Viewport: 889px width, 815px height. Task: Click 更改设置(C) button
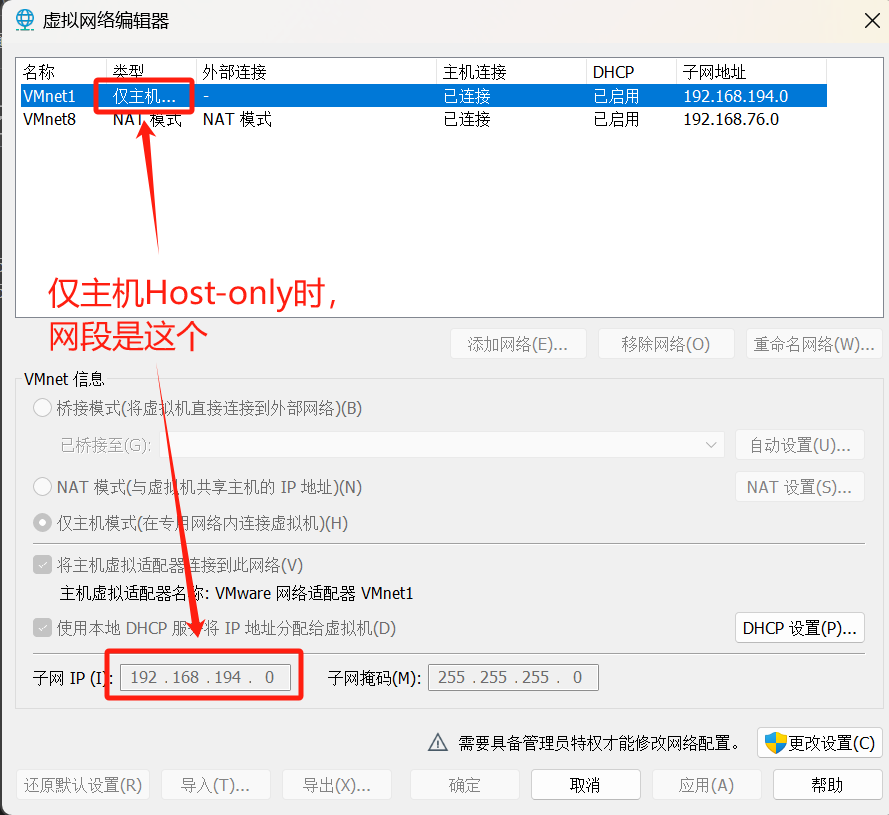[820, 742]
